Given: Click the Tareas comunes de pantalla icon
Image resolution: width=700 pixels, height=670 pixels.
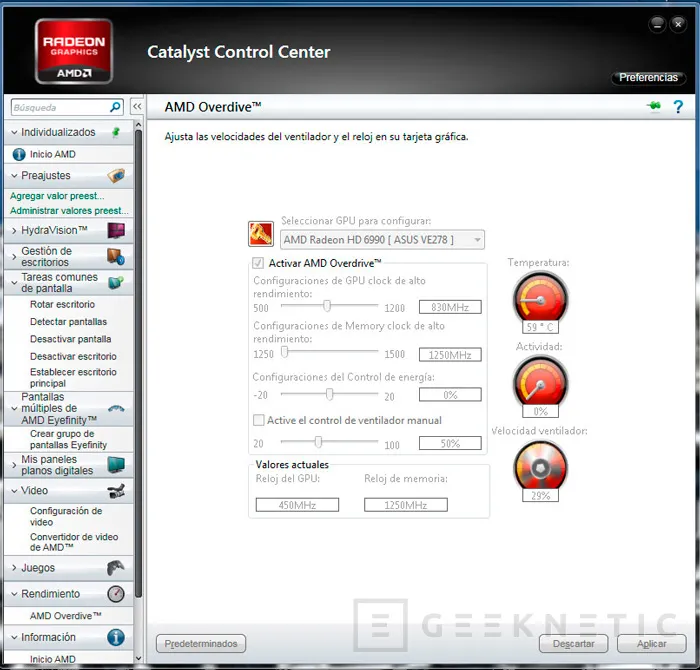Looking at the screenshot, I should tap(116, 283).
